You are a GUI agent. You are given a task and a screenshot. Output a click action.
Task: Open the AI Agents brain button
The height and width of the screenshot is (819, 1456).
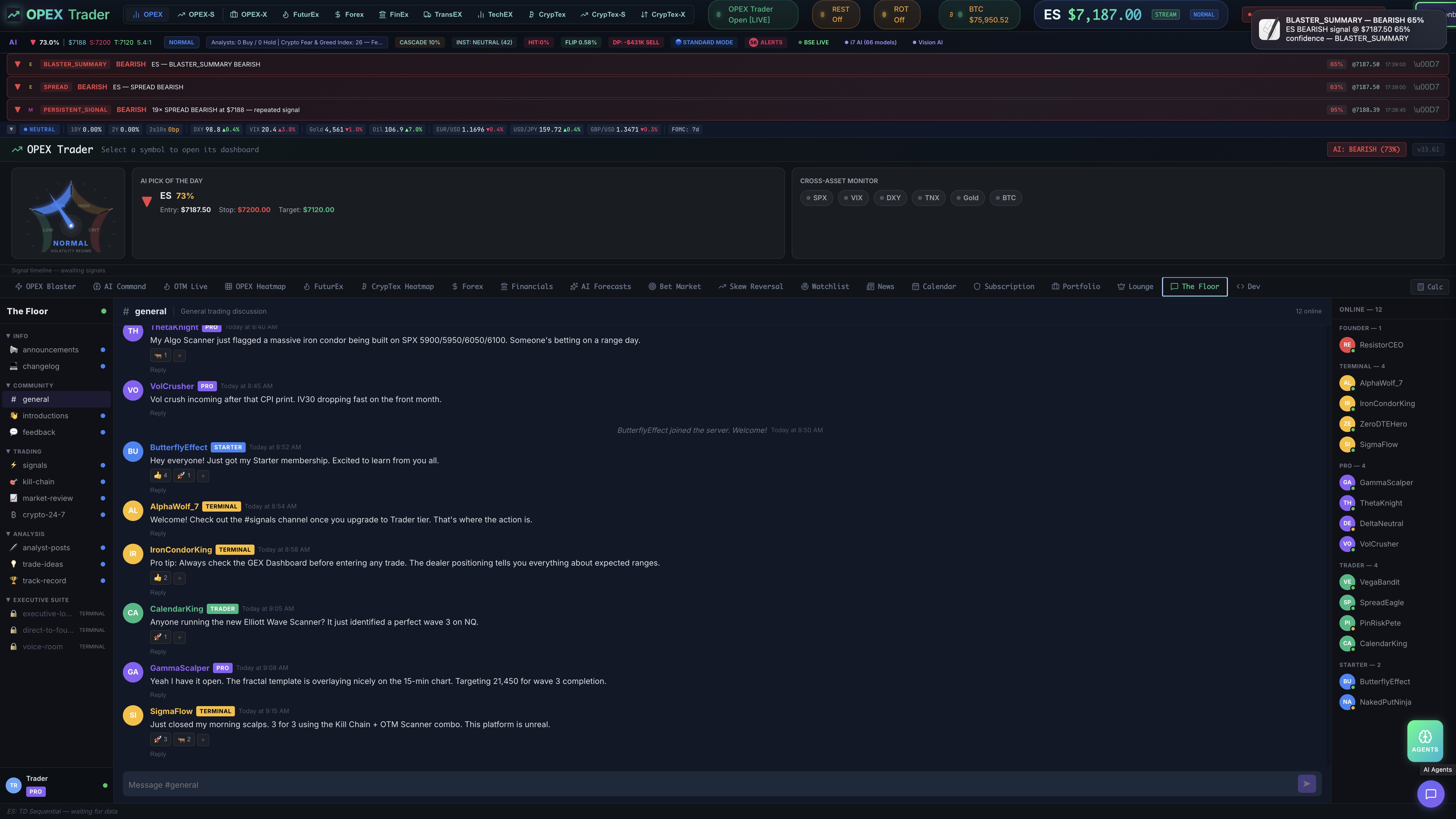(x=1425, y=741)
